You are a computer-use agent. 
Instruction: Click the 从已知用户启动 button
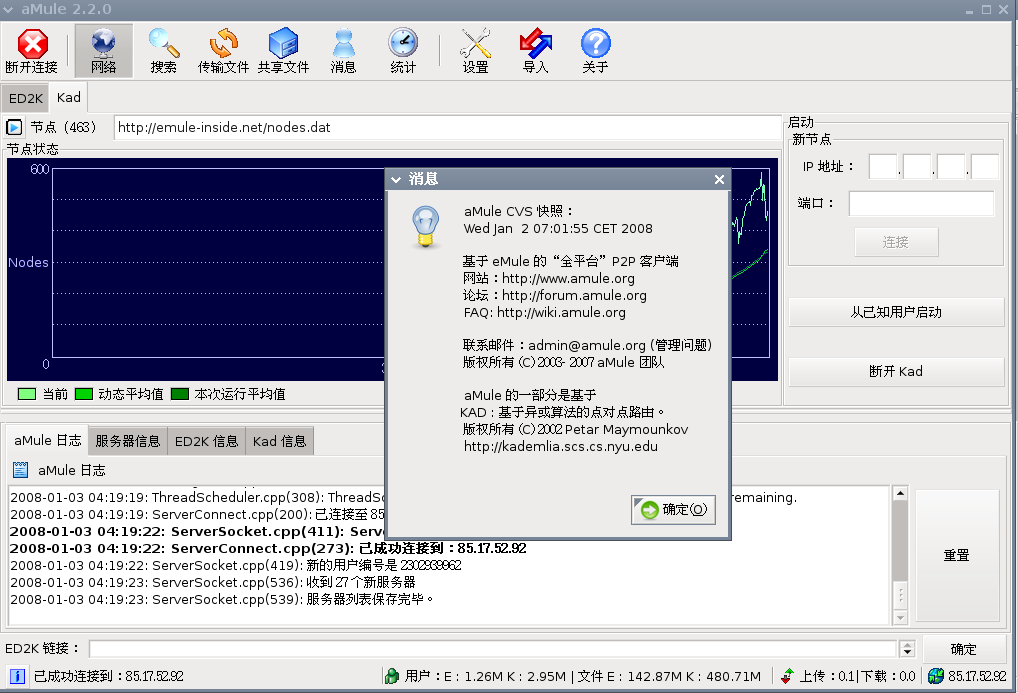pyautogui.click(x=896, y=312)
